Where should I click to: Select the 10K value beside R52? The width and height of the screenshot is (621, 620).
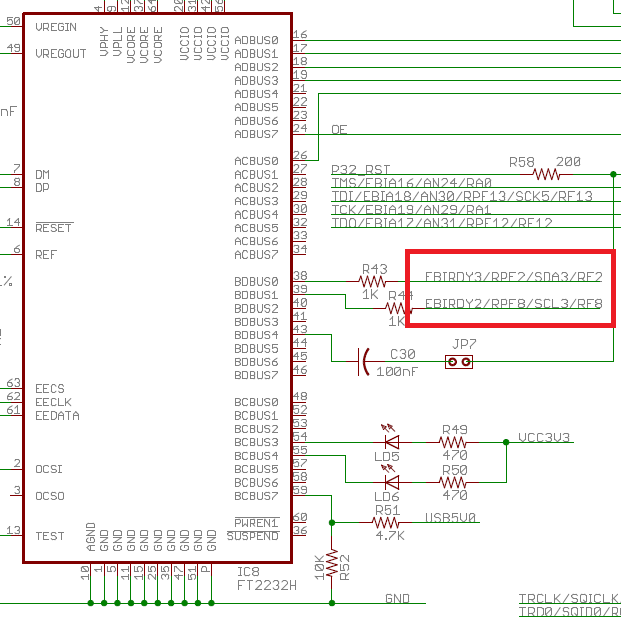point(320,567)
